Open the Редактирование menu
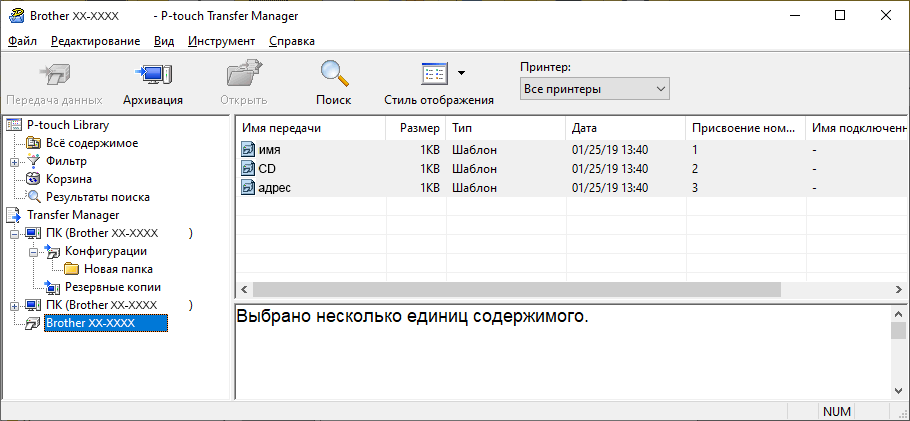The height and width of the screenshot is (421, 910). (x=96, y=41)
